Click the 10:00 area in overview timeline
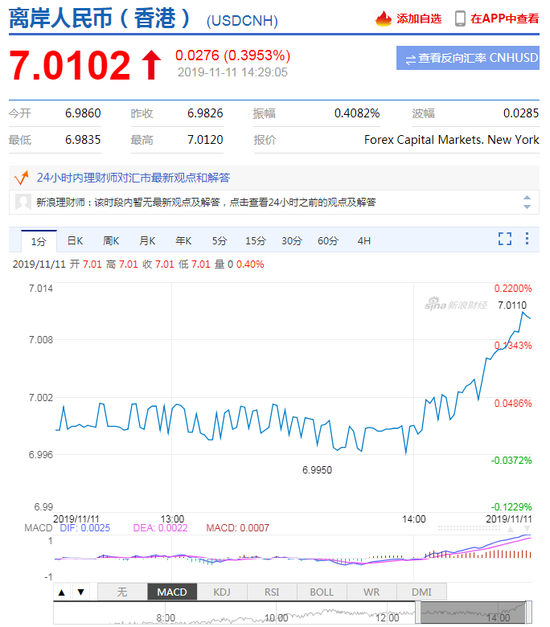The height and width of the screenshot is (627, 550). coord(276,618)
